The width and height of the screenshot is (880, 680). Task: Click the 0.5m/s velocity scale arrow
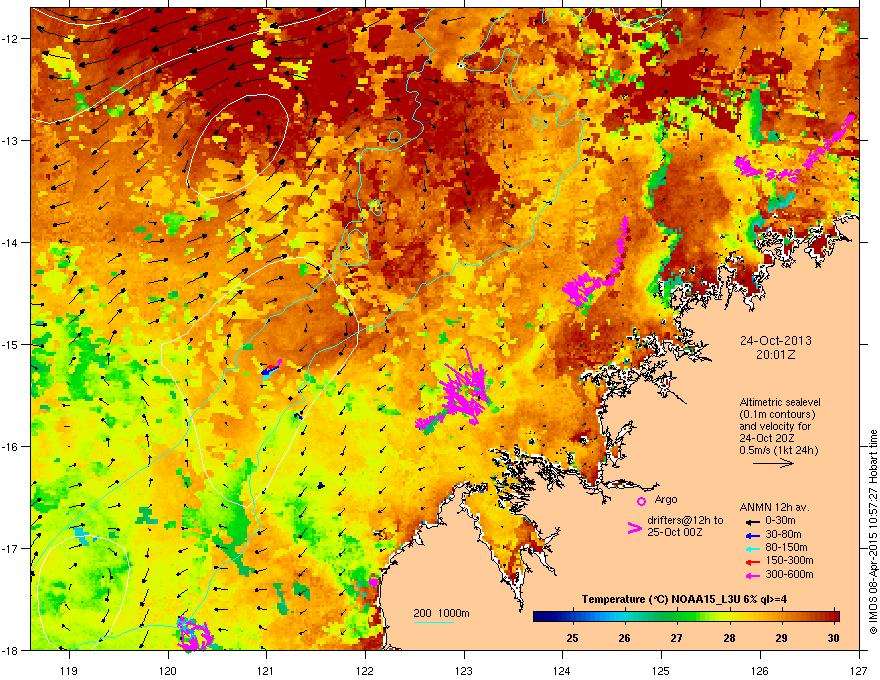pyautogui.click(x=773, y=463)
